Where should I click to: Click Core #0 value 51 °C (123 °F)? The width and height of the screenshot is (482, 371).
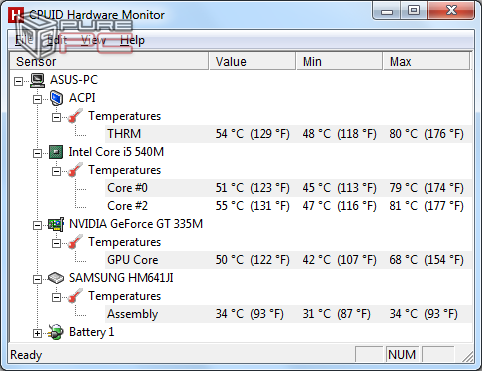[x=252, y=188]
